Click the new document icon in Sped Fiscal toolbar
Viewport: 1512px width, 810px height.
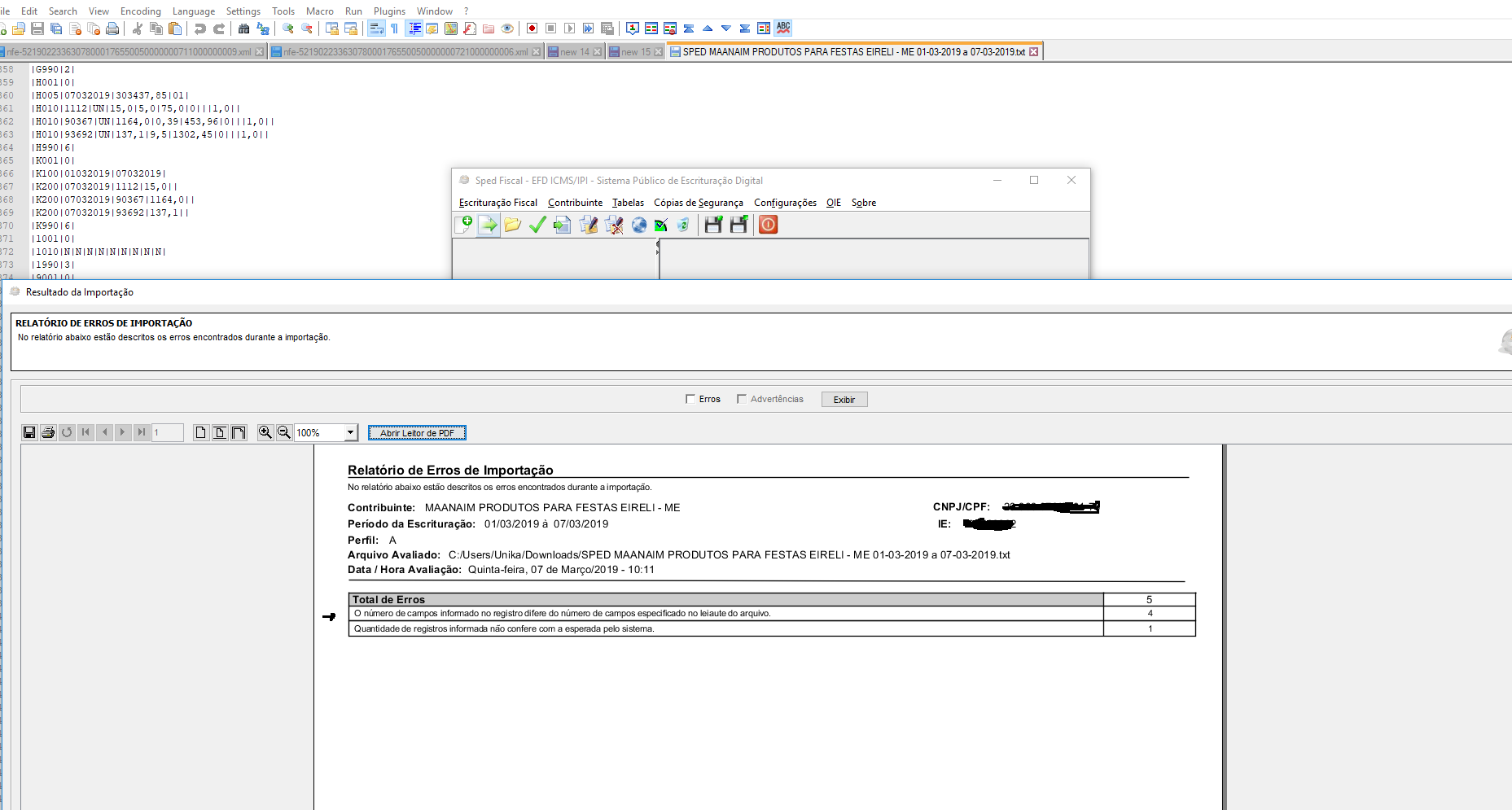tap(464, 225)
